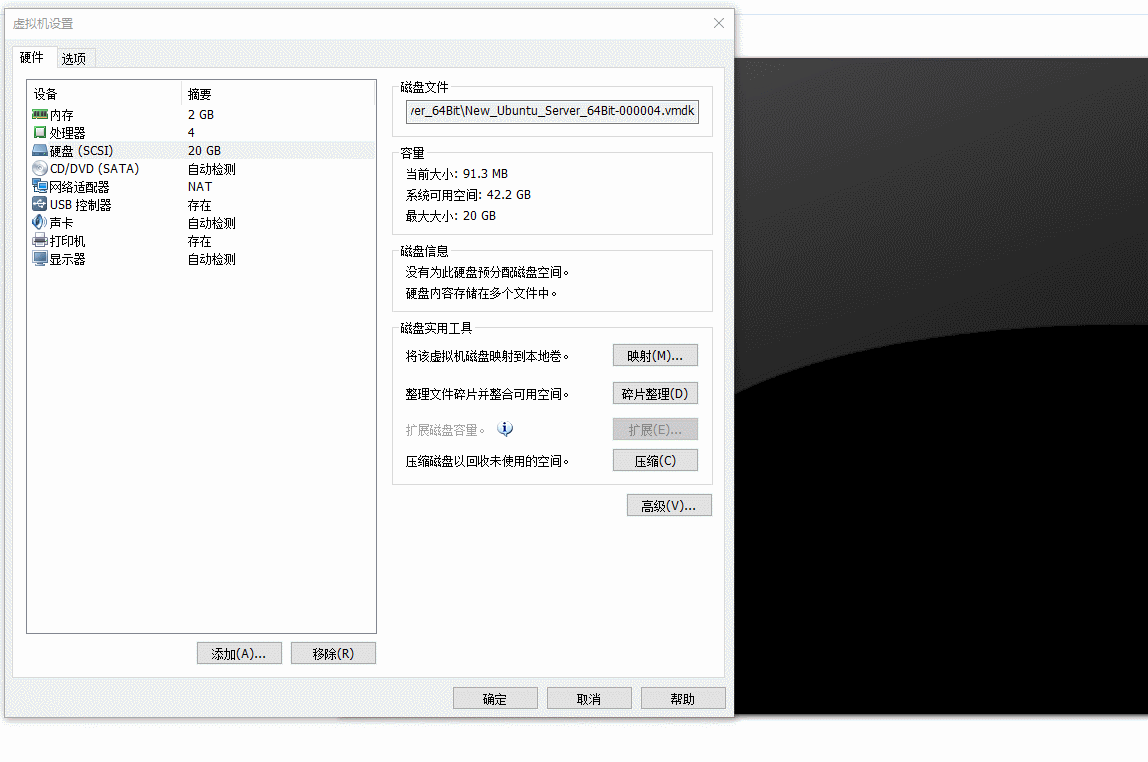This screenshot has height=762, width=1148.
Task: Click the 碎片整理(D) button
Action: pyautogui.click(x=655, y=394)
